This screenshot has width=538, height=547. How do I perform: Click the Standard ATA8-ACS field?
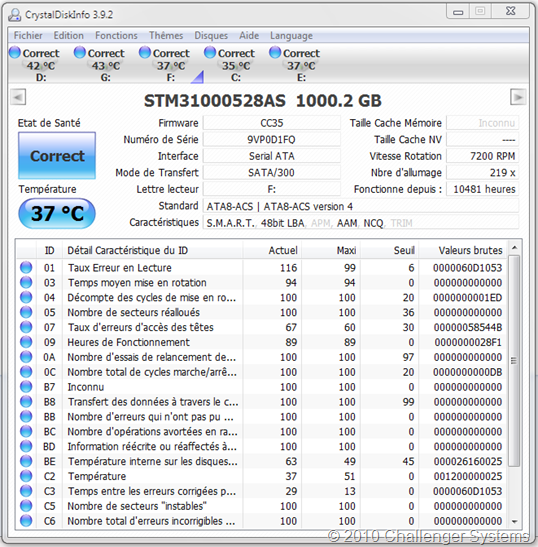pos(361,206)
